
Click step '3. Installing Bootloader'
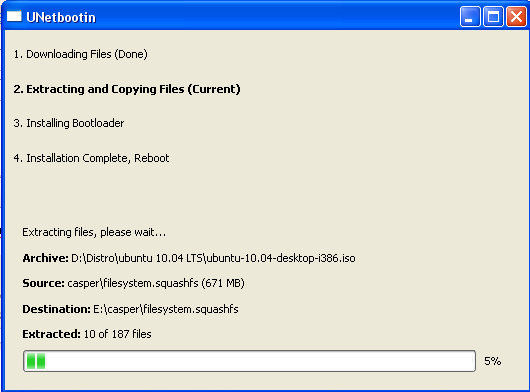tap(69, 123)
